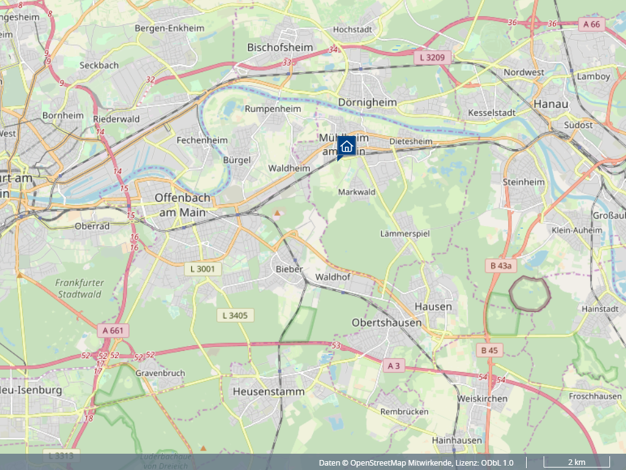Screen dimensions: 626x470
Task: Click the L 3209 road shield
Action: (x=432, y=58)
